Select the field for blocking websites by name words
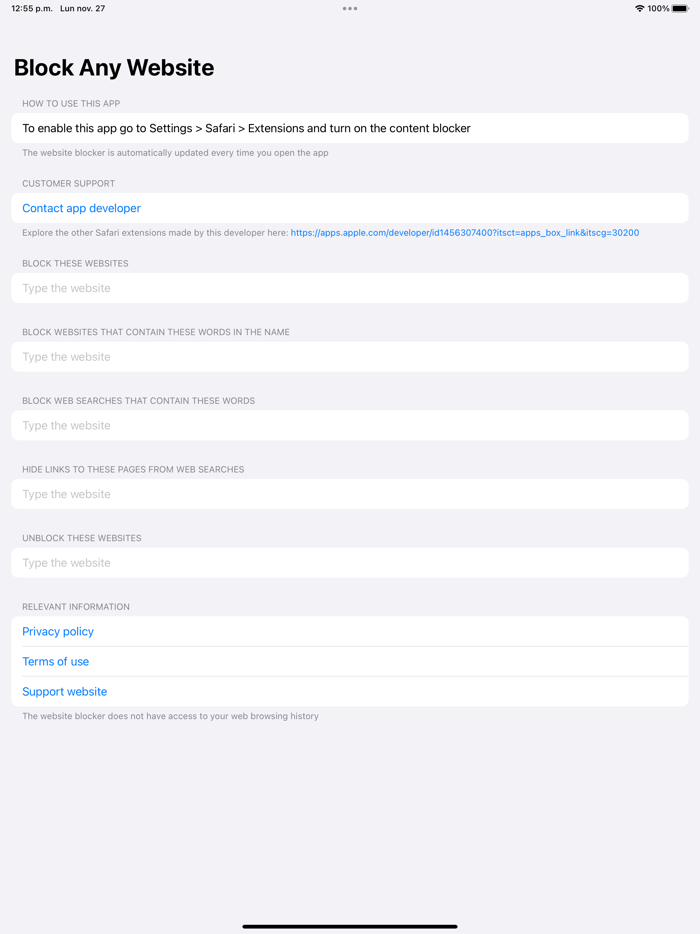The image size is (700, 934). coord(350,356)
